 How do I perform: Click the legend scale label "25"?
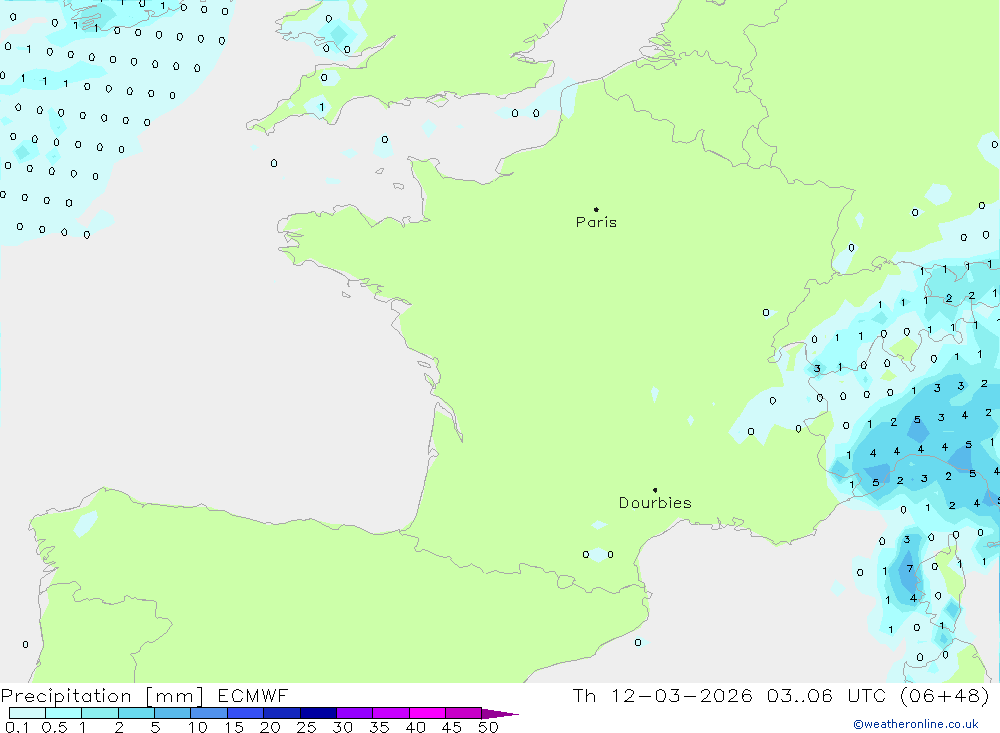tap(307, 727)
